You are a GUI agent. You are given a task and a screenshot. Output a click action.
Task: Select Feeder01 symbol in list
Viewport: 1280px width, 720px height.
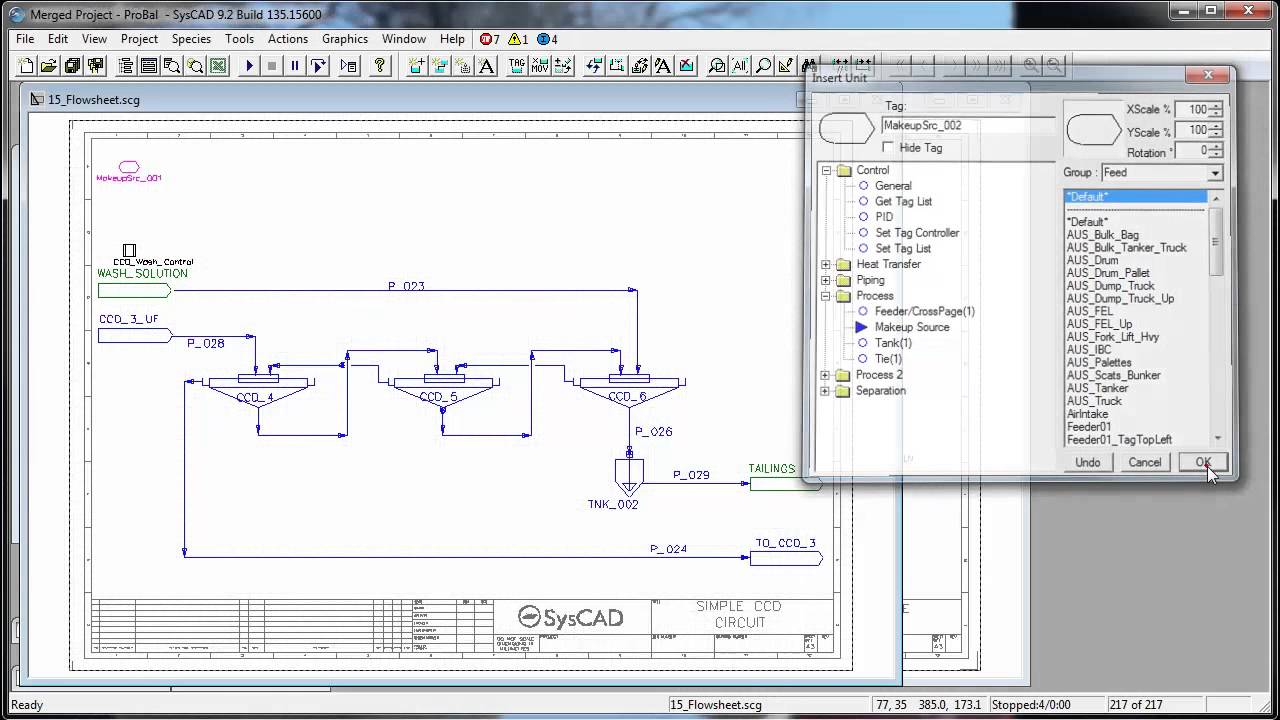tap(1088, 427)
